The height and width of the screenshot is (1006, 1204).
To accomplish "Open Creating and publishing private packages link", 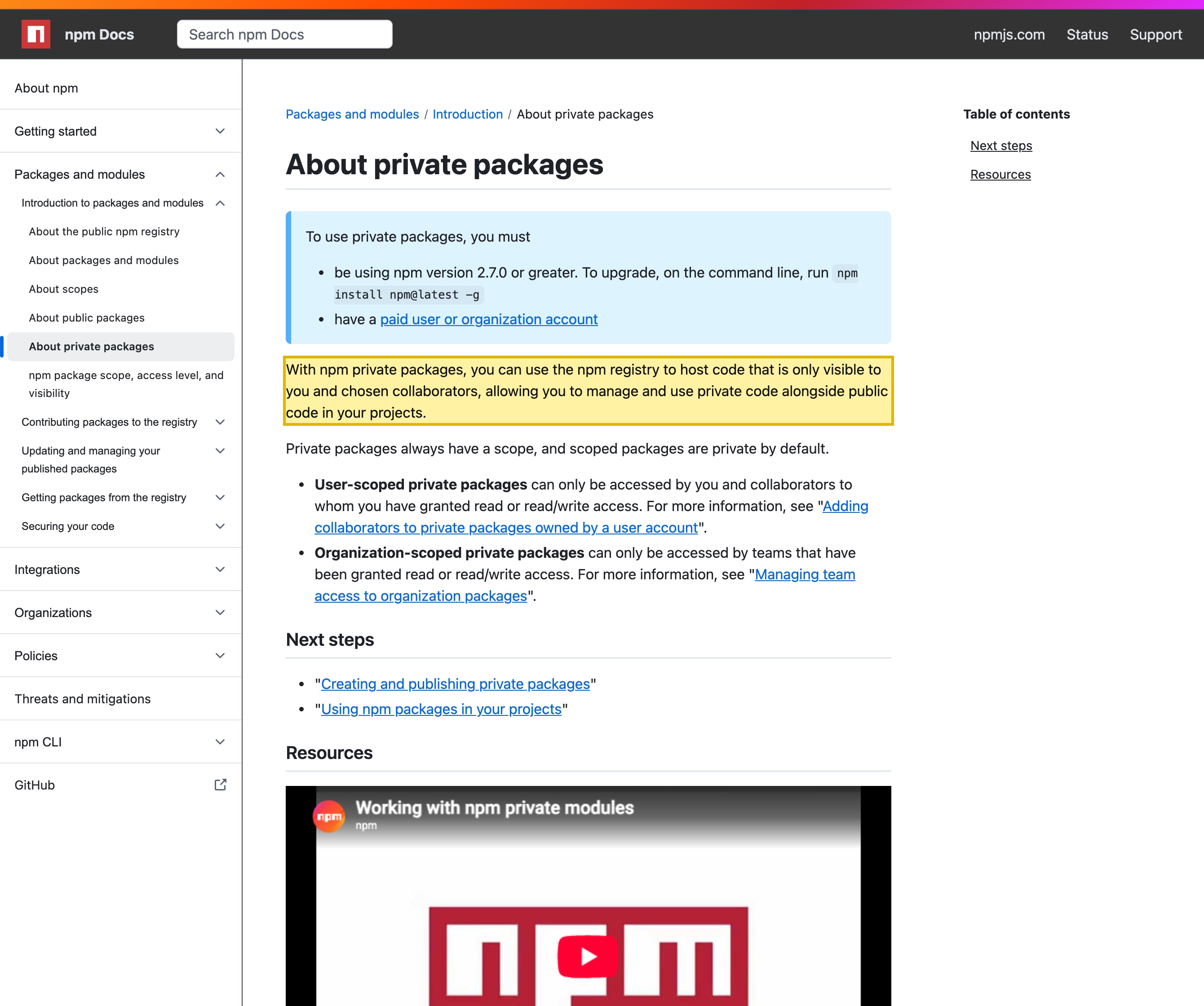I will click(x=455, y=684).
